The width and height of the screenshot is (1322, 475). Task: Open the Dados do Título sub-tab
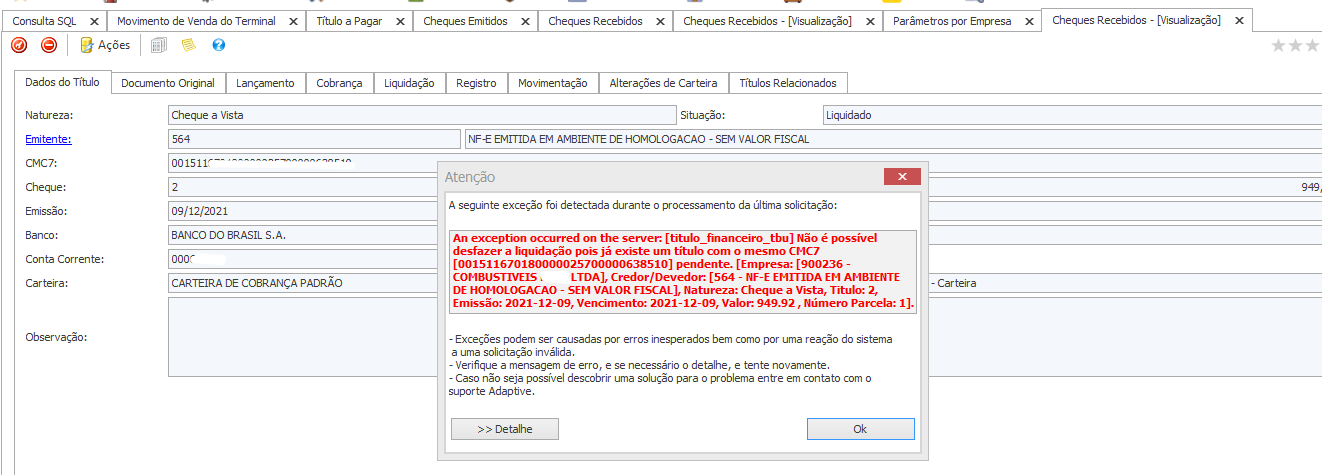pos(62,83)
